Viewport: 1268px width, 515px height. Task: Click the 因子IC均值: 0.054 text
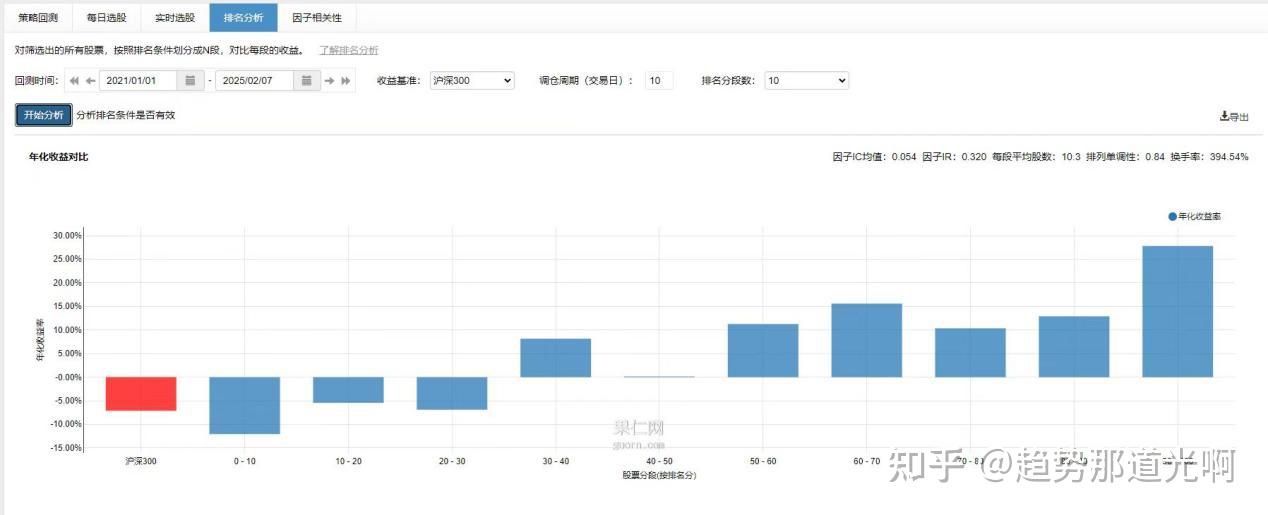click(874, 157)
